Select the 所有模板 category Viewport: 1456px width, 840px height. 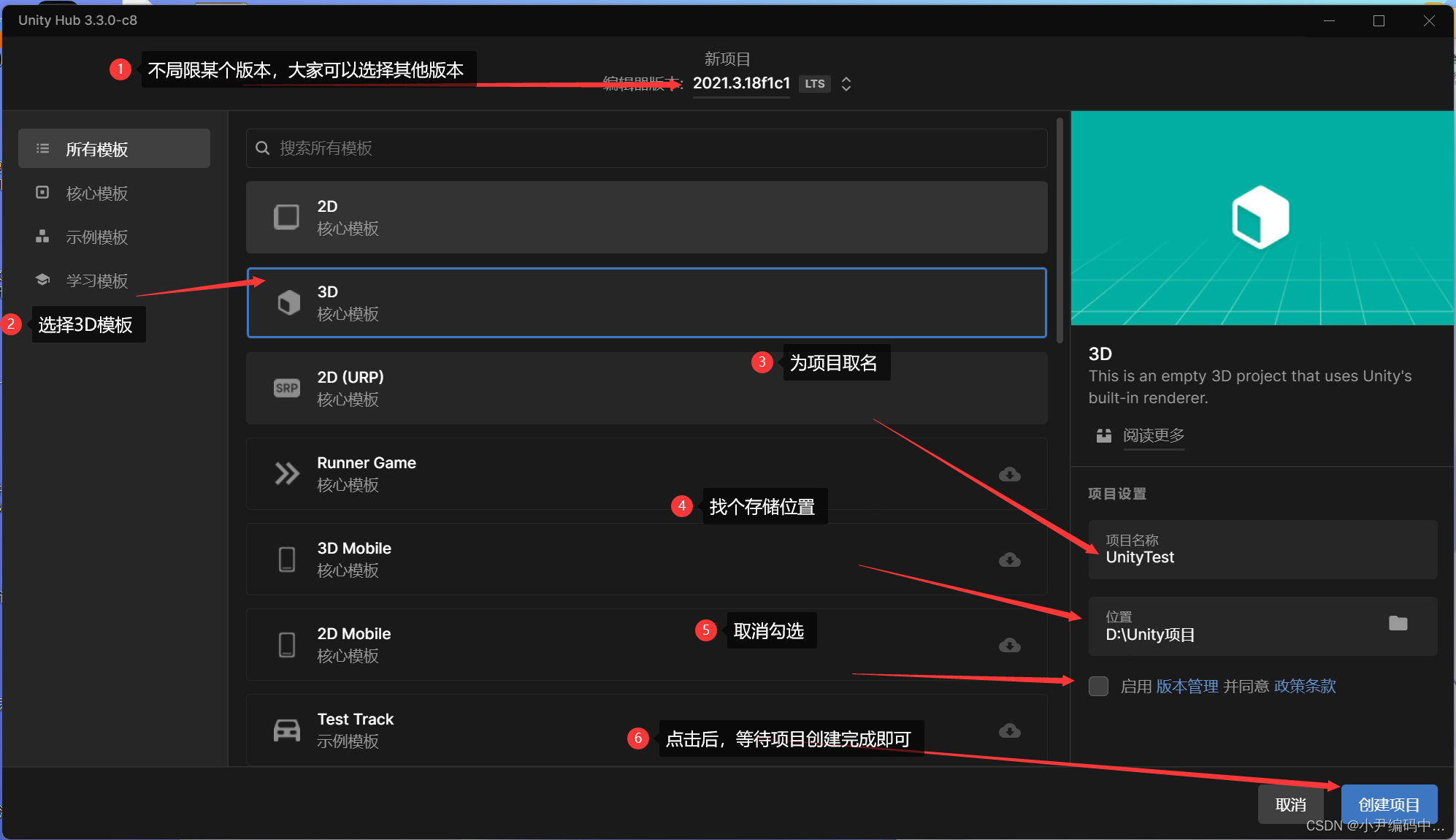tap(114, 148)
